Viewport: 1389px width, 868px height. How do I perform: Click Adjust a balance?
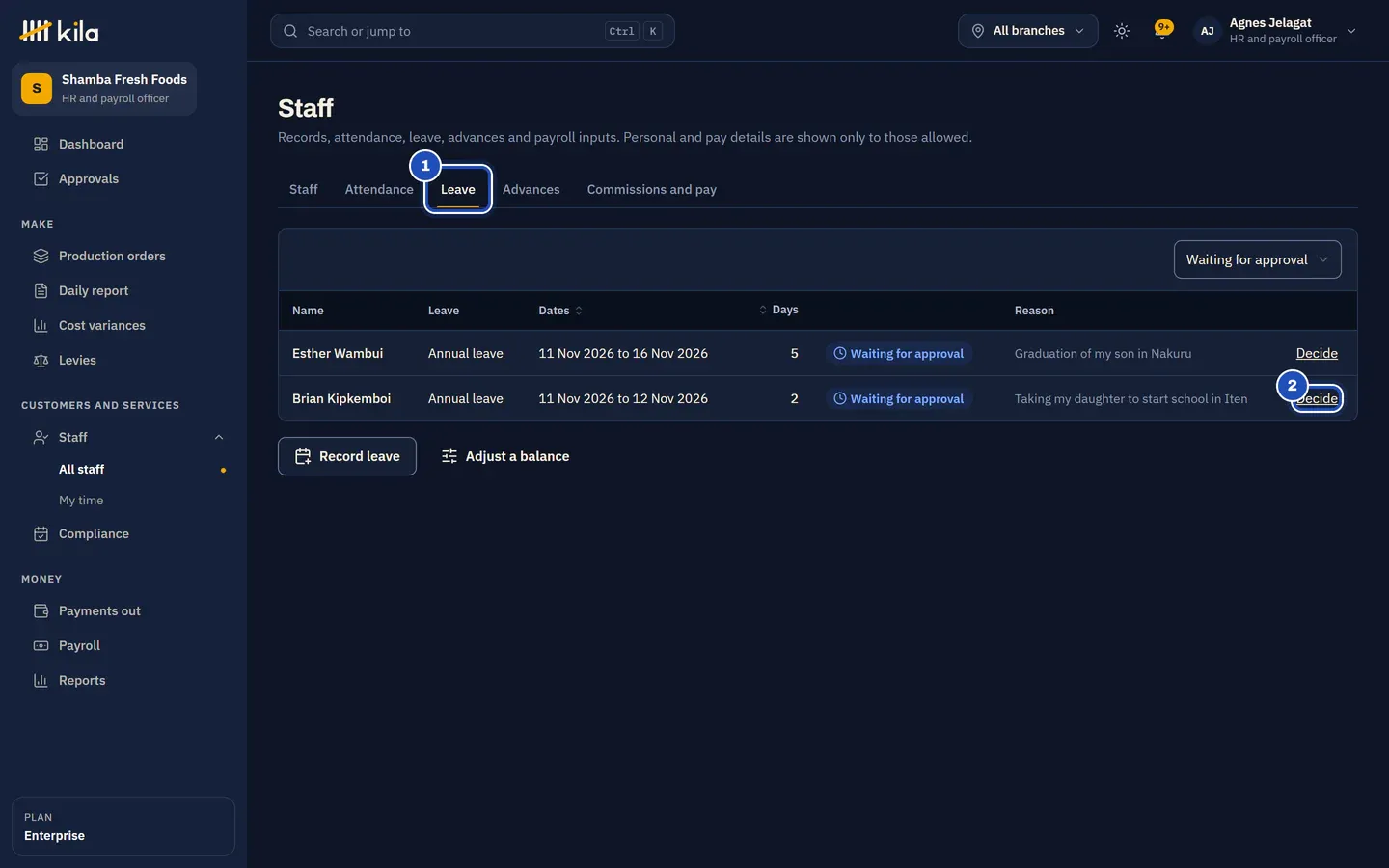[x=505, y=456]
